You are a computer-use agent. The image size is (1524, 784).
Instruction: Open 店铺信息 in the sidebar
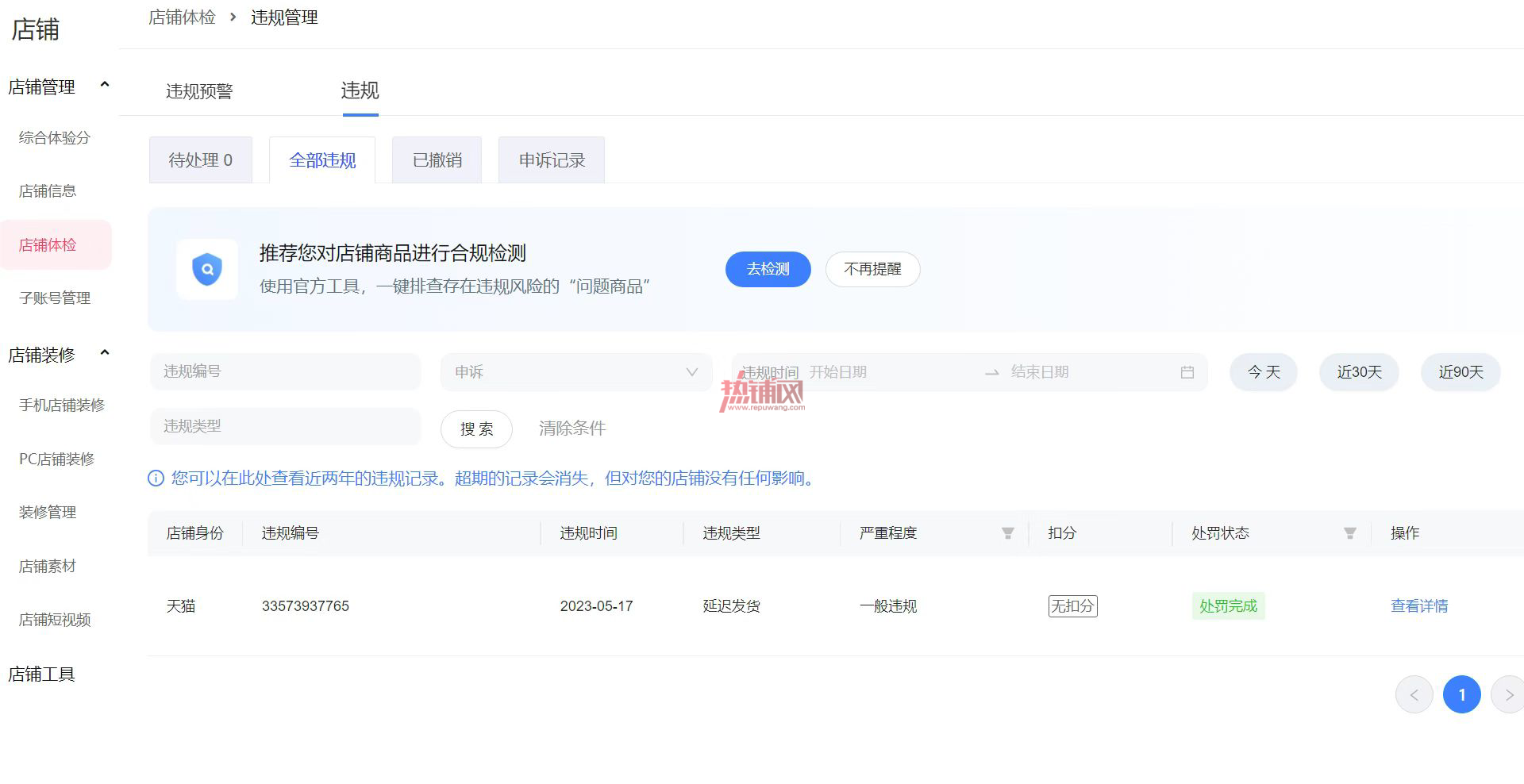pos(48,191)
